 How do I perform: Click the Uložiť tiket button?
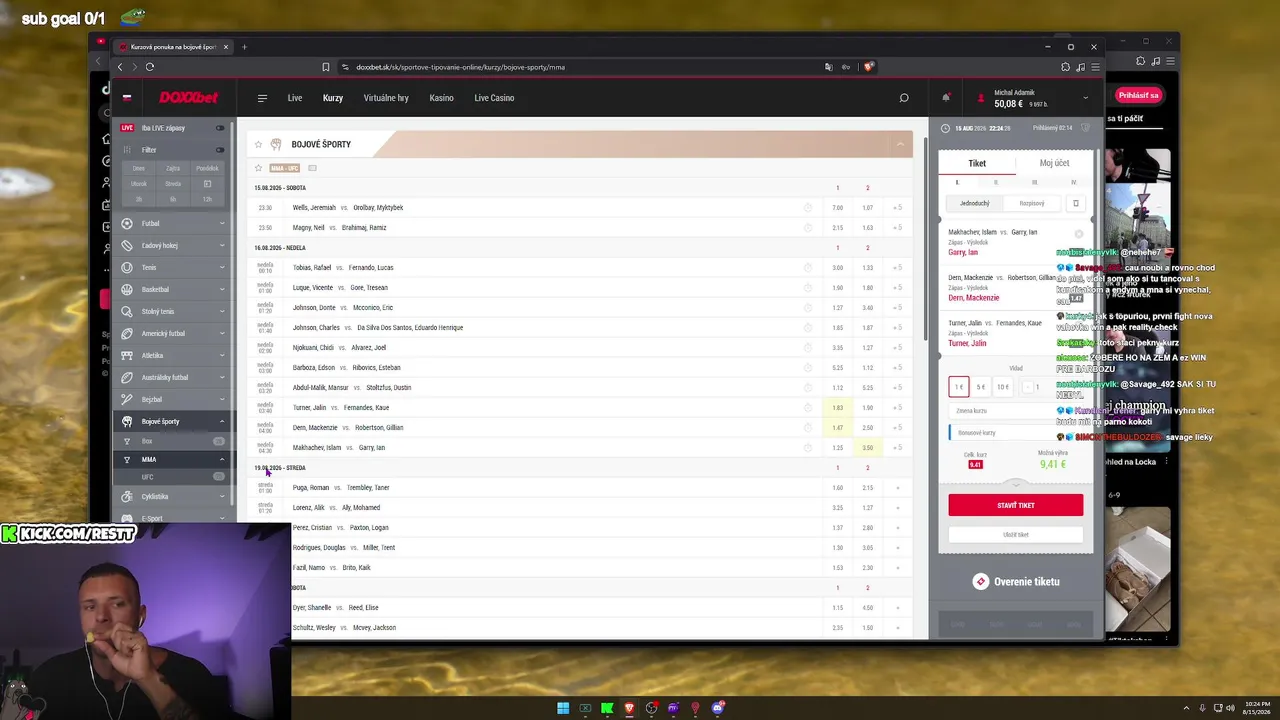pos(1016,535)
